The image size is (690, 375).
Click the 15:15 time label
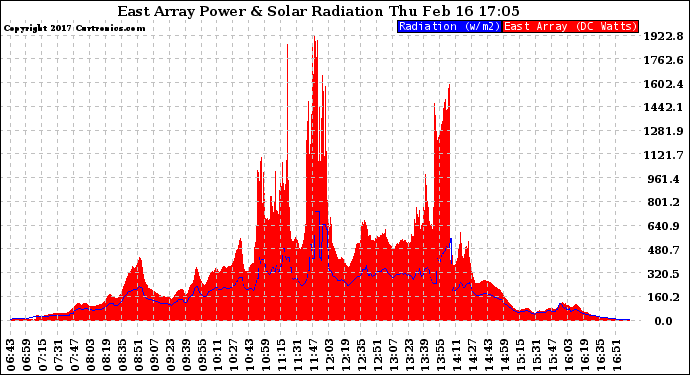coord(521,355)
